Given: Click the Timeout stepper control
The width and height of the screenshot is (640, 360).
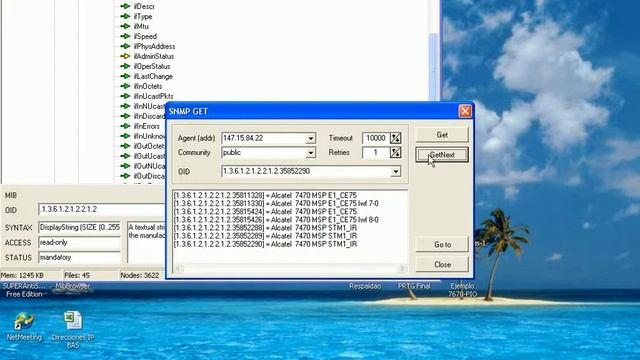Looking at the screenshot, I should (396, 138).
